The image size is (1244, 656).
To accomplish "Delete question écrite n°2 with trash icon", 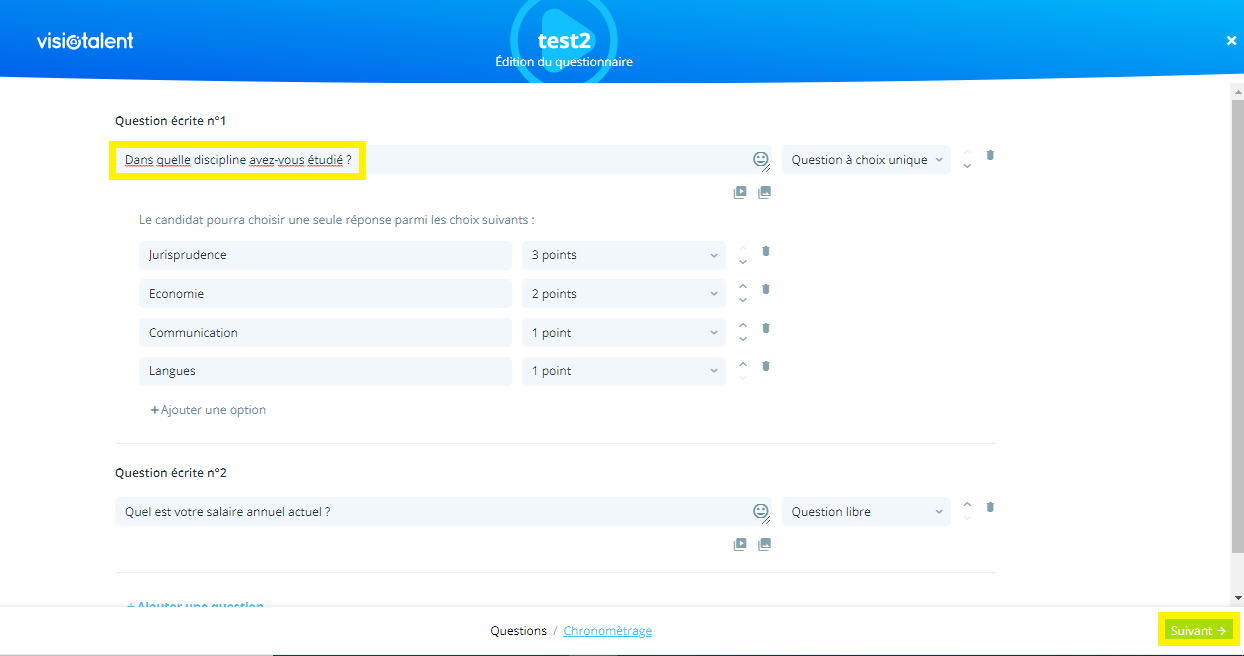I will tap(990, 507).
